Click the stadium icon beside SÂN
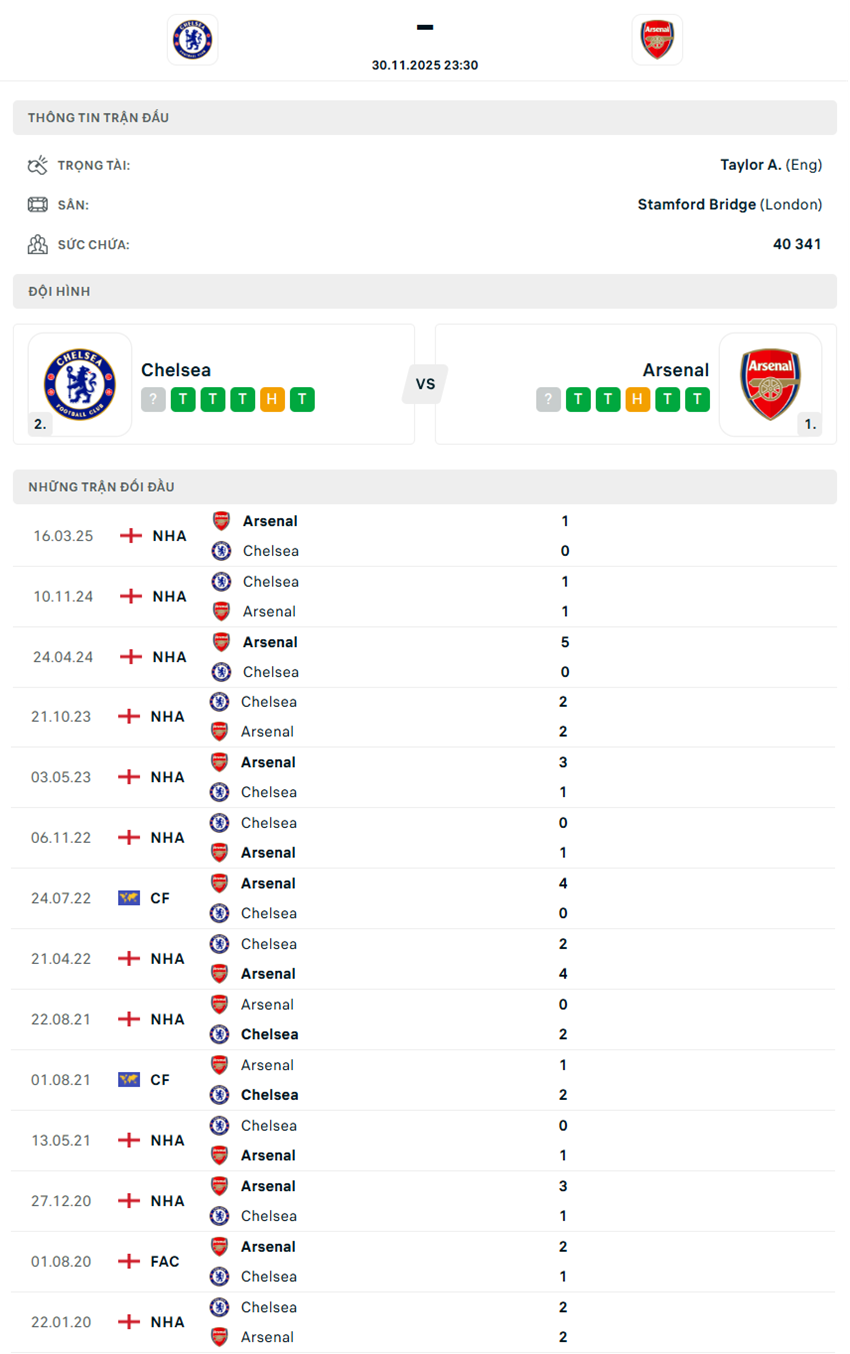 (x=38, y=204)
